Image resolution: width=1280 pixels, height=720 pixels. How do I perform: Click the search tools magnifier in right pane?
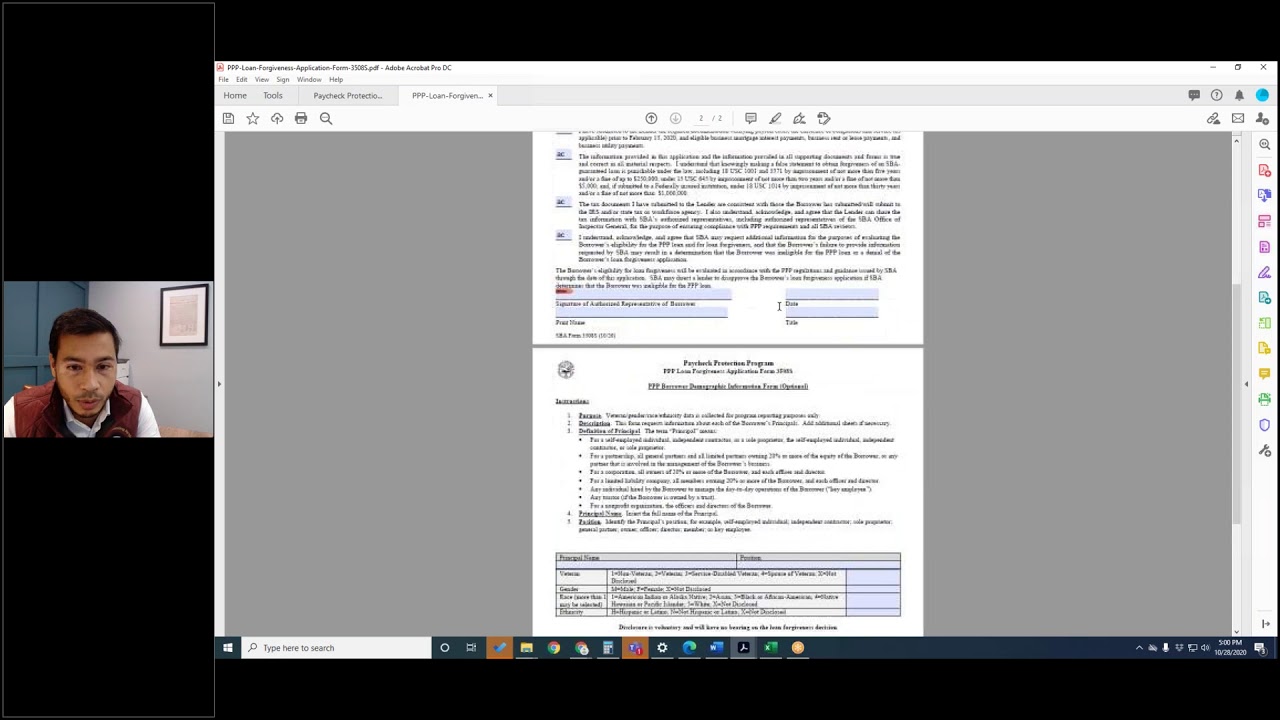[1265, 145]
